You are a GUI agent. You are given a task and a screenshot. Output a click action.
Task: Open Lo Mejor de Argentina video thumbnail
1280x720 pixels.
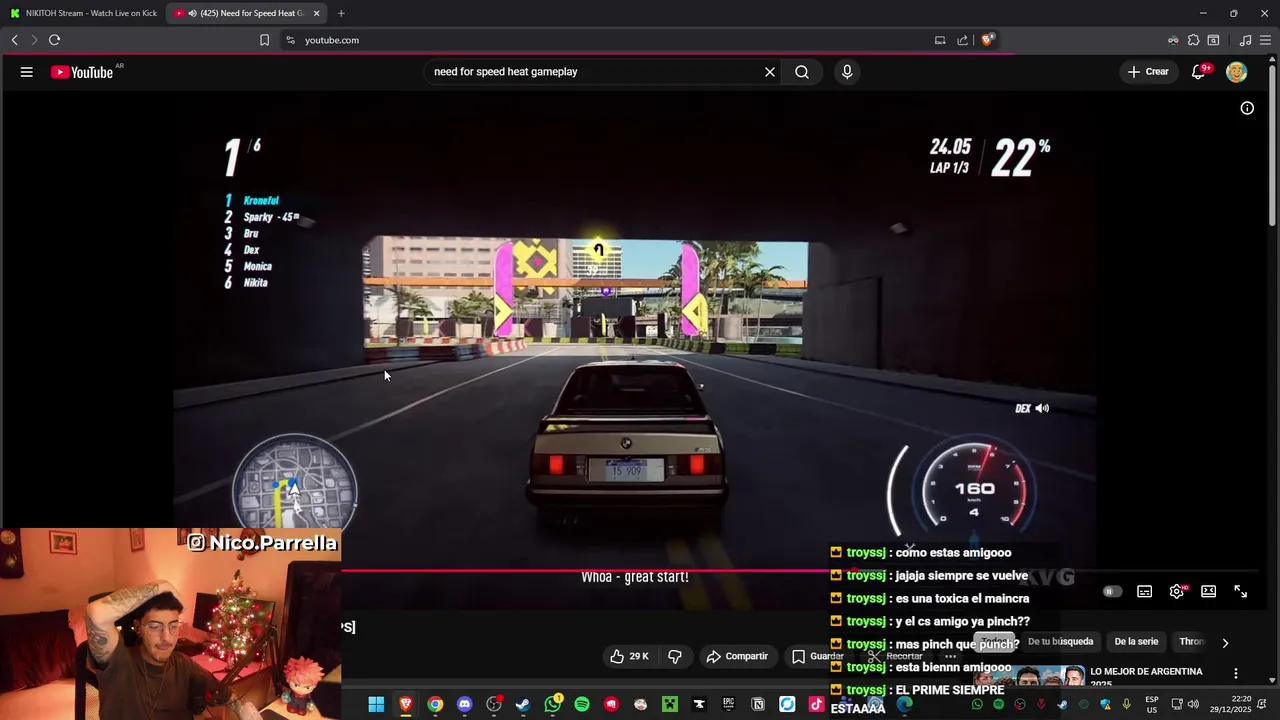1030,677
